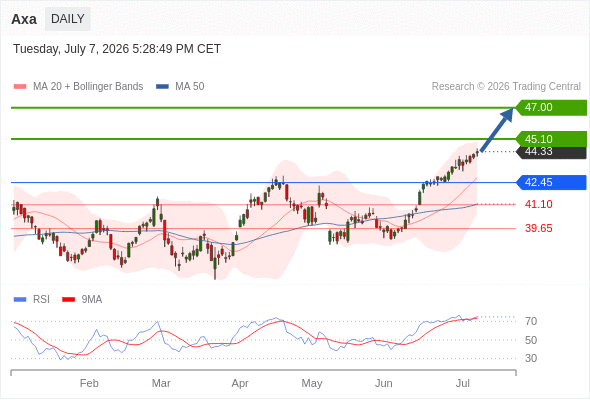
Task: Click the RSI 30 level label
Action: [x=531, y=358]
